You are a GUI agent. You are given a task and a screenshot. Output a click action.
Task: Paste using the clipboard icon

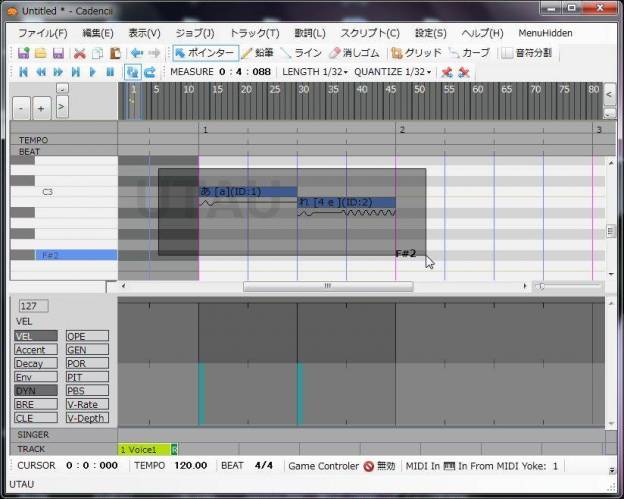(x=115, y=53)
